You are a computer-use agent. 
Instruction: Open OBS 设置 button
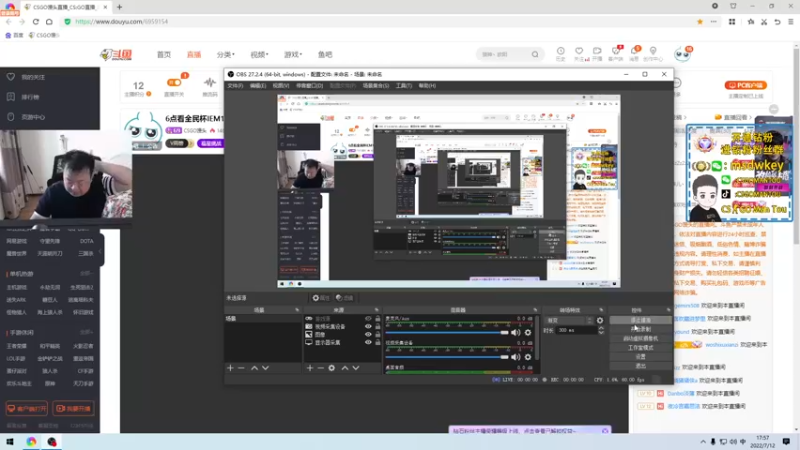pos(640,357)
